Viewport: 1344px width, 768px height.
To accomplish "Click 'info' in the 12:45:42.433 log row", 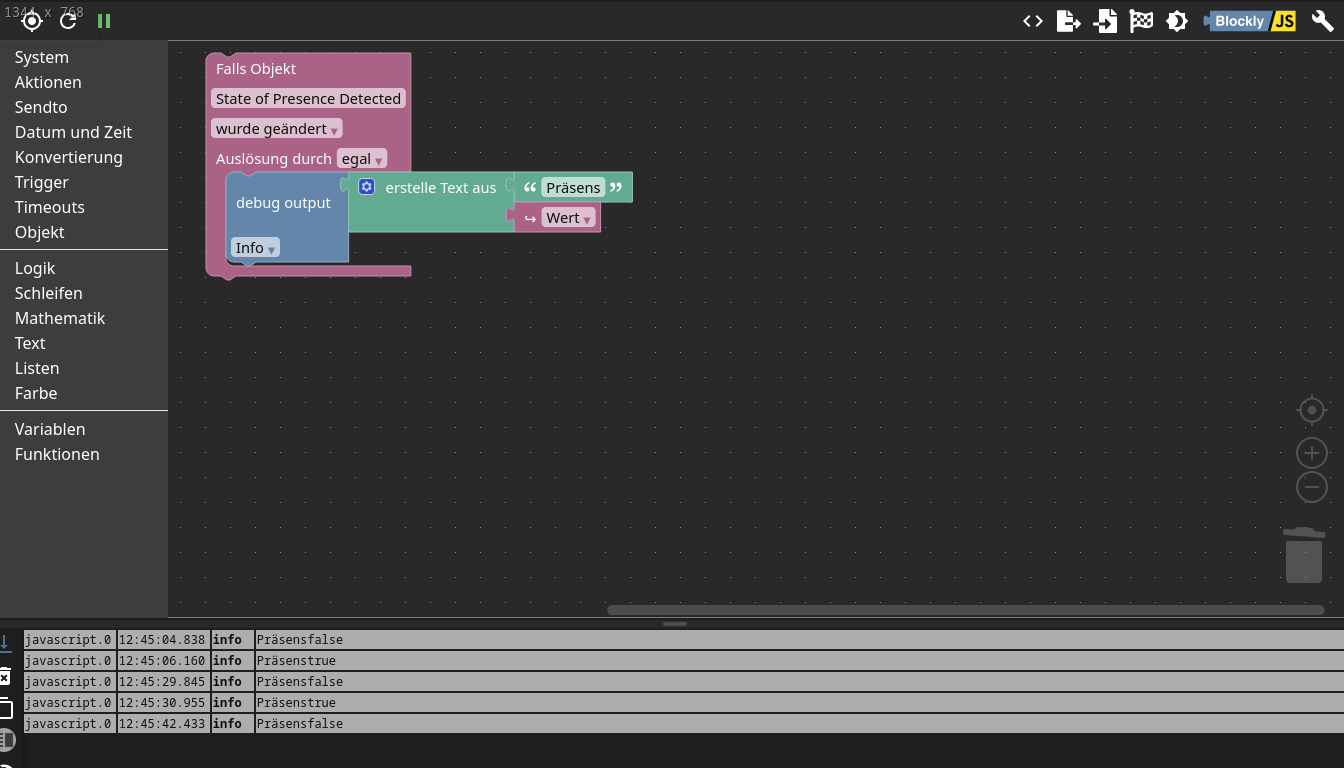I will click(227, 724).
